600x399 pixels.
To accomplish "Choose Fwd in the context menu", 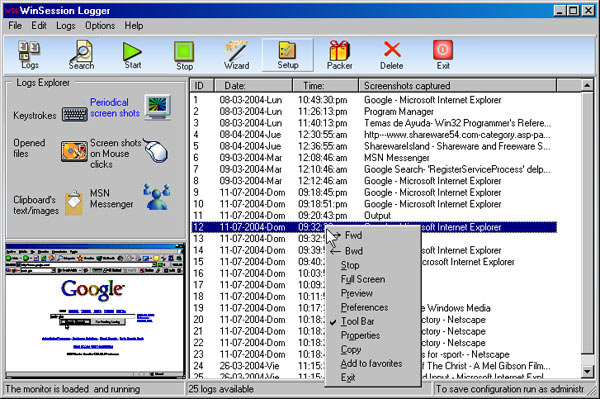I will (373, 235).
